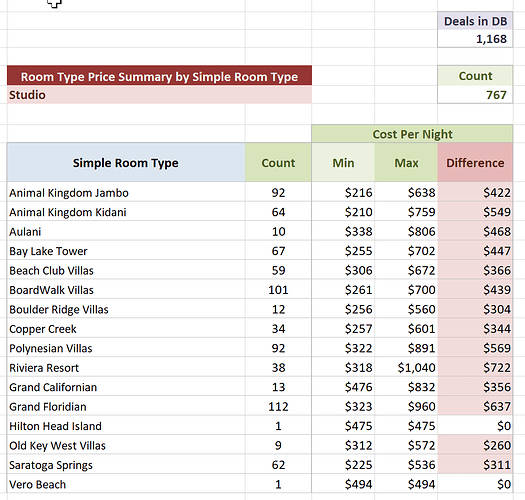Select the BoardWalk Villas cell
Screen dimensions: 525x500
coord(126,290)
